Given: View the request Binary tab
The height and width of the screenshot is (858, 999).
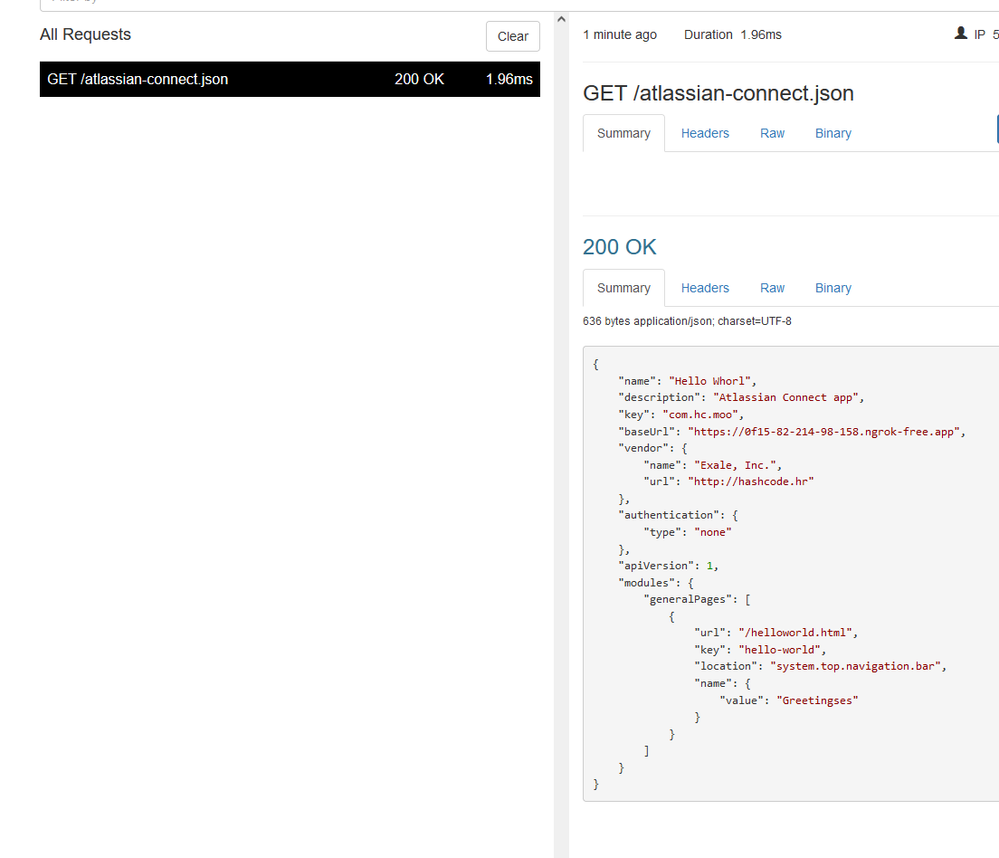Looking at the screenshot, I should point(833,132).
